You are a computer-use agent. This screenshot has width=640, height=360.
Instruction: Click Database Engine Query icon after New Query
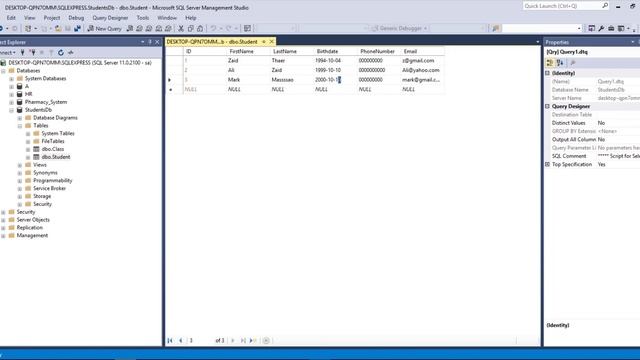coord(130,28)
